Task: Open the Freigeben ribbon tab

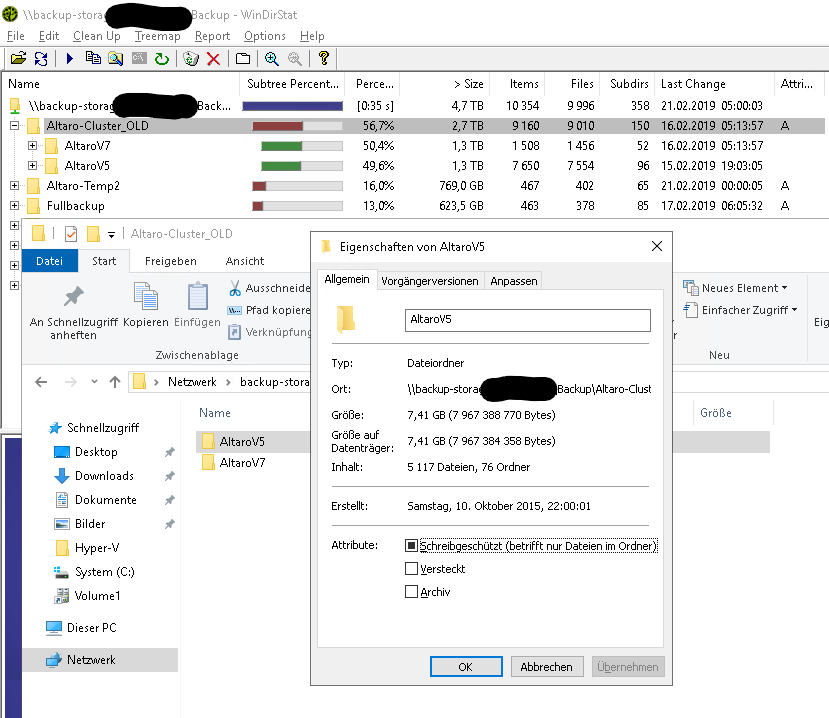Action: pos(171,261)
